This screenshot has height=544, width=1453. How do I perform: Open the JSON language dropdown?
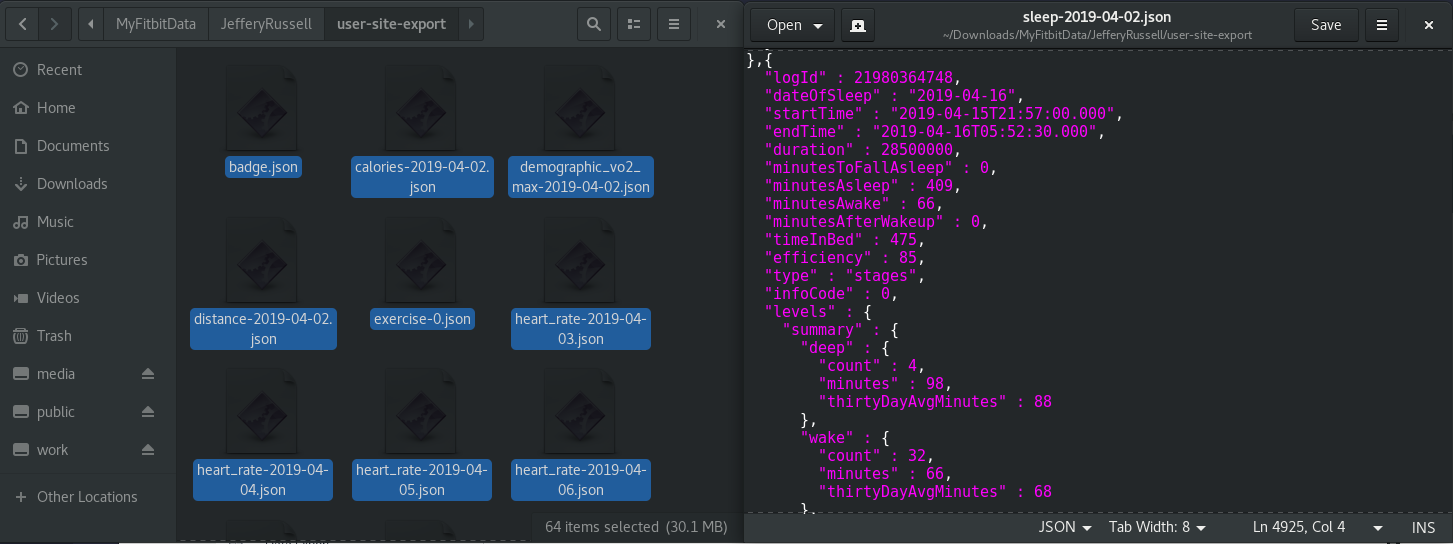(1065, 527)
